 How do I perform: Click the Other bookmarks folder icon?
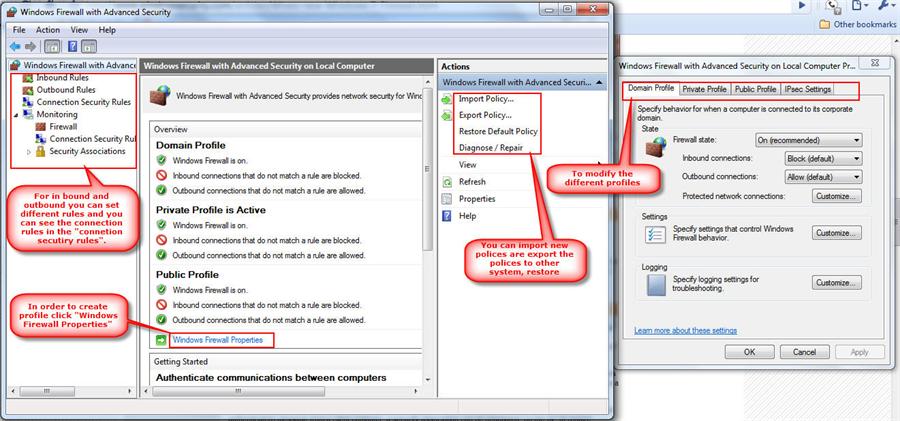point(824,24)
